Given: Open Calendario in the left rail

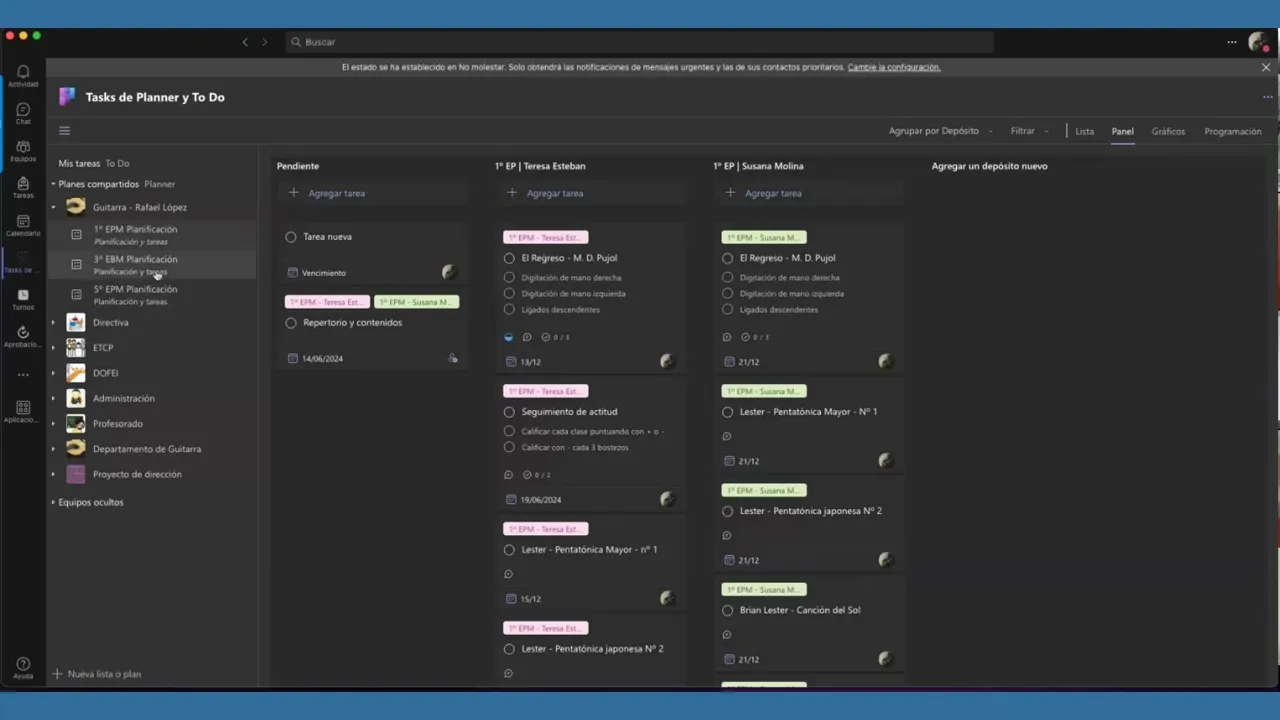Looking at the screenshot, I should [23, 221].
